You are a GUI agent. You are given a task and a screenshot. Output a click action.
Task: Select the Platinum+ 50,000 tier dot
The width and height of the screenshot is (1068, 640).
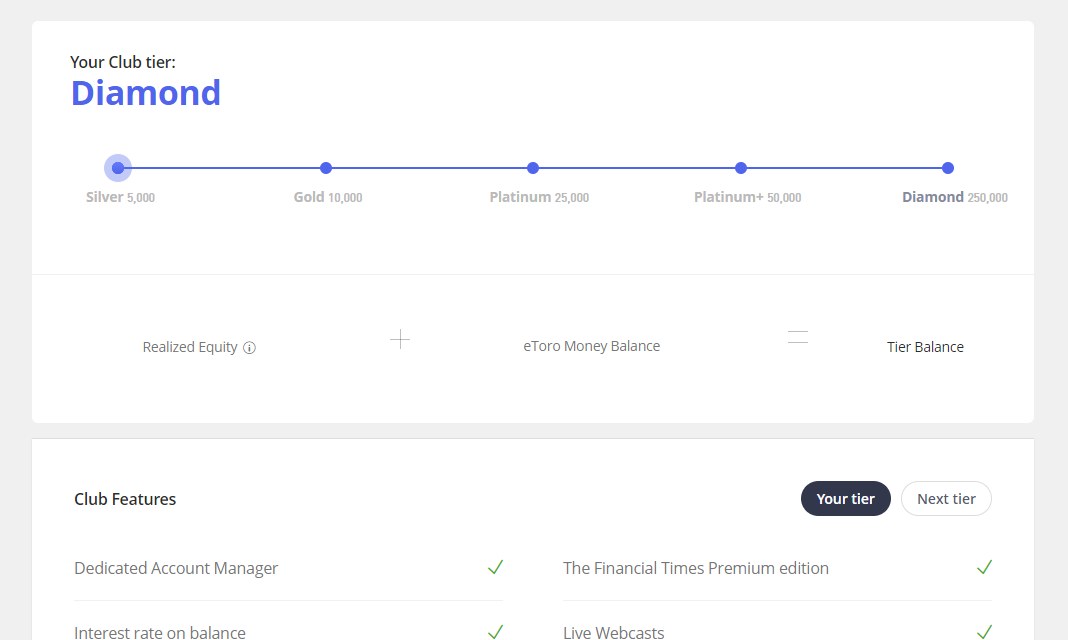point(740,168)
